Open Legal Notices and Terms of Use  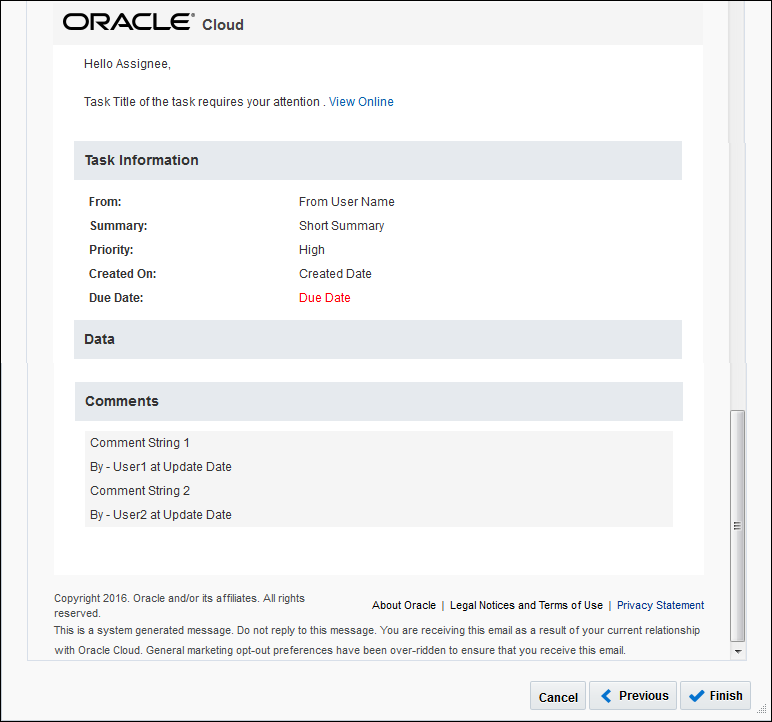526,605
